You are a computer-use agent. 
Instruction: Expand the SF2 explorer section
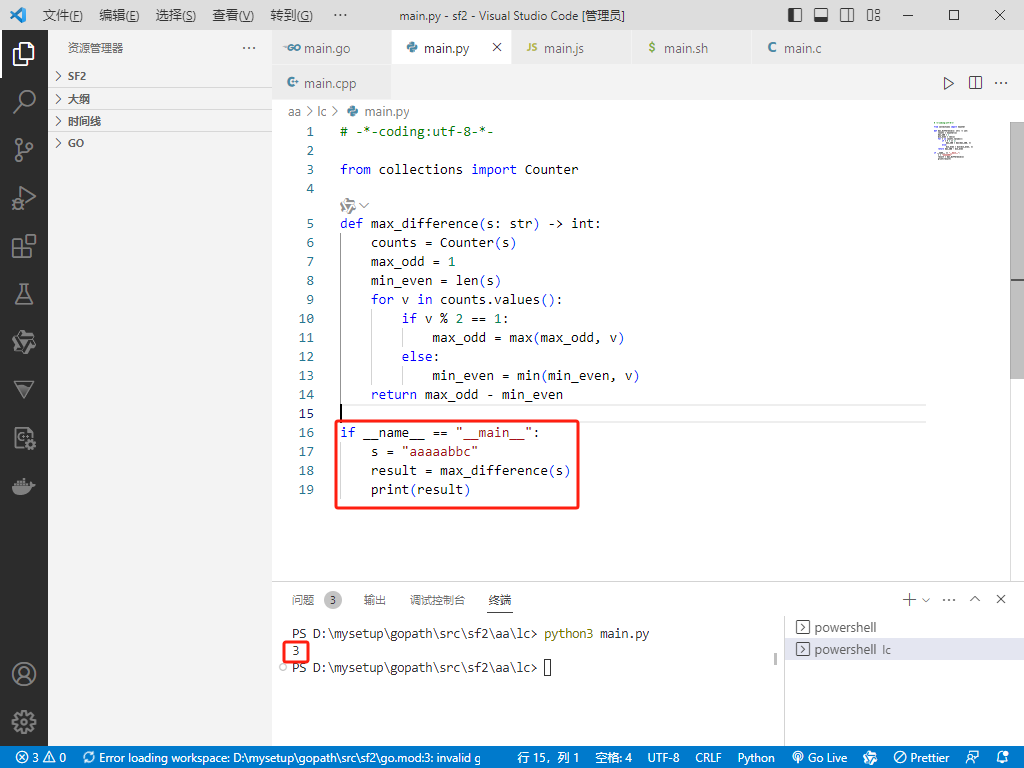coord(160,76)
